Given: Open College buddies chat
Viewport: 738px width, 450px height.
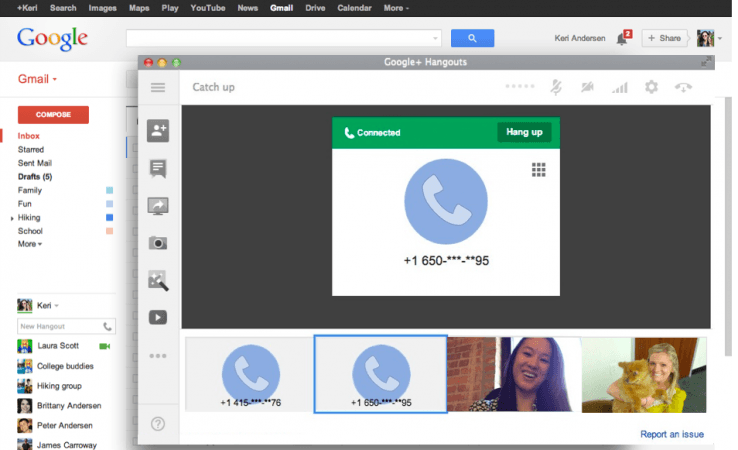Looking at the screenshot, I should pos(65,366).
